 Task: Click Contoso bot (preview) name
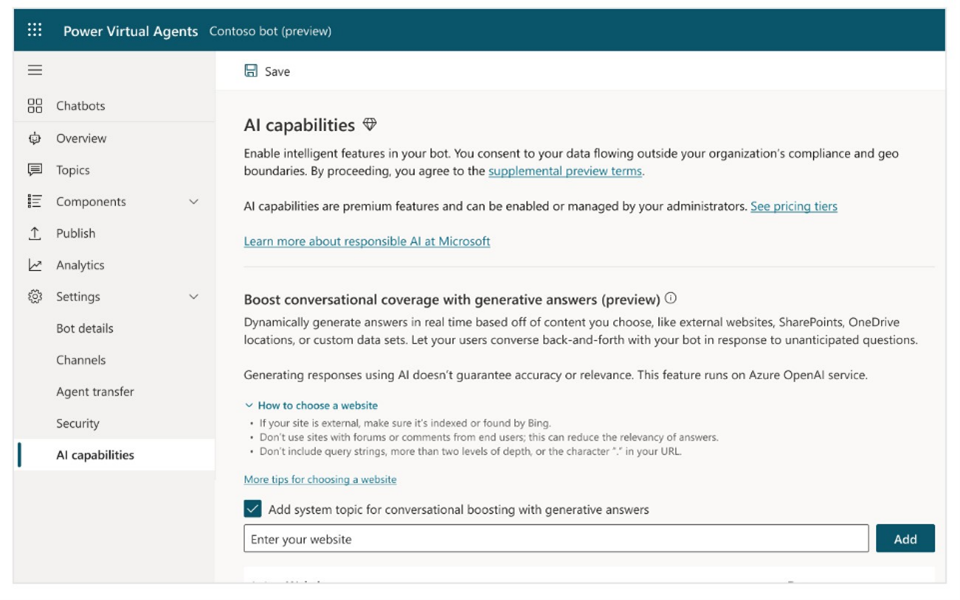270,31
